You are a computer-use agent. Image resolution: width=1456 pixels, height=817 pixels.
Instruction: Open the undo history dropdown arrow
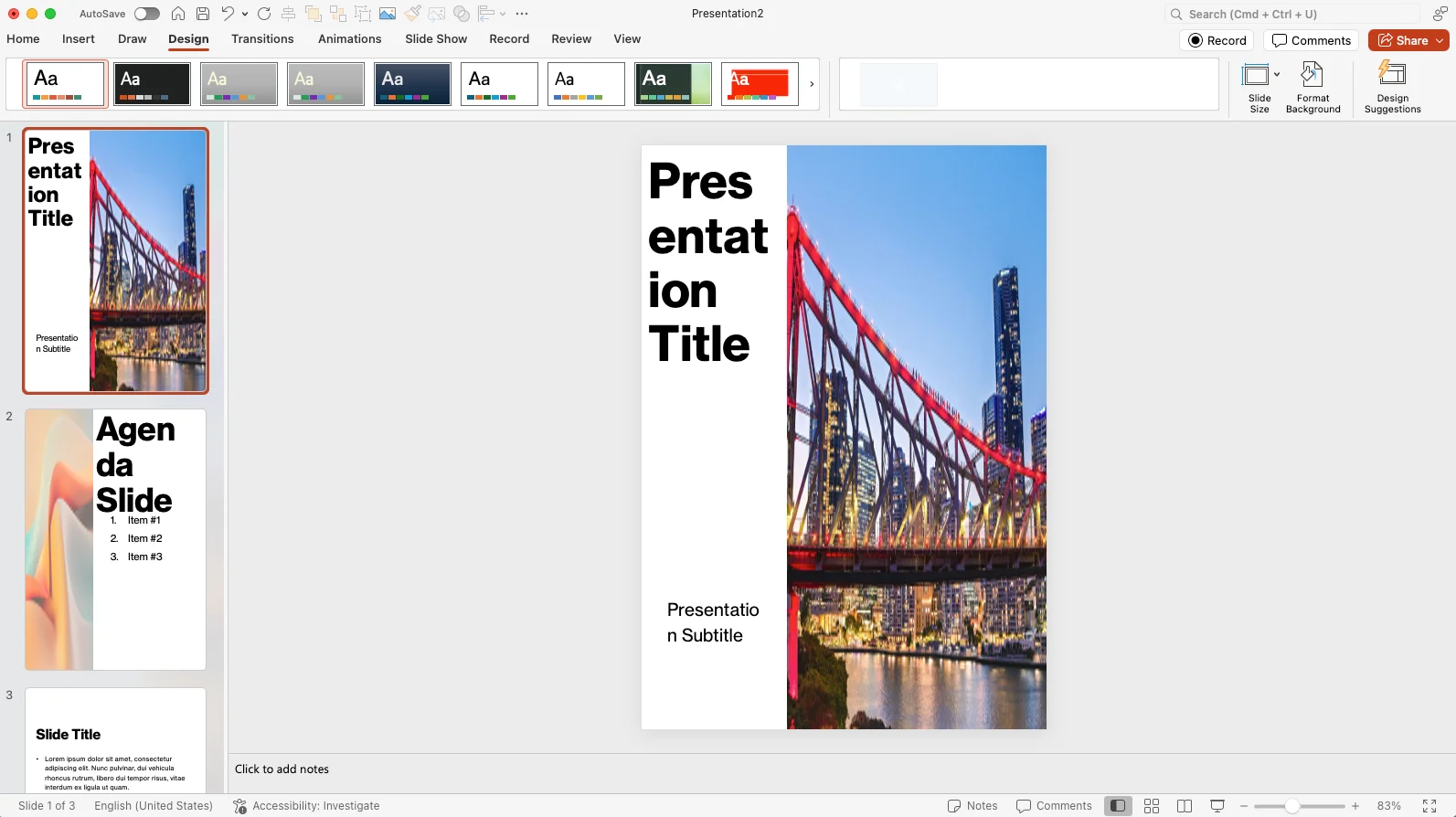coord(245,14)
